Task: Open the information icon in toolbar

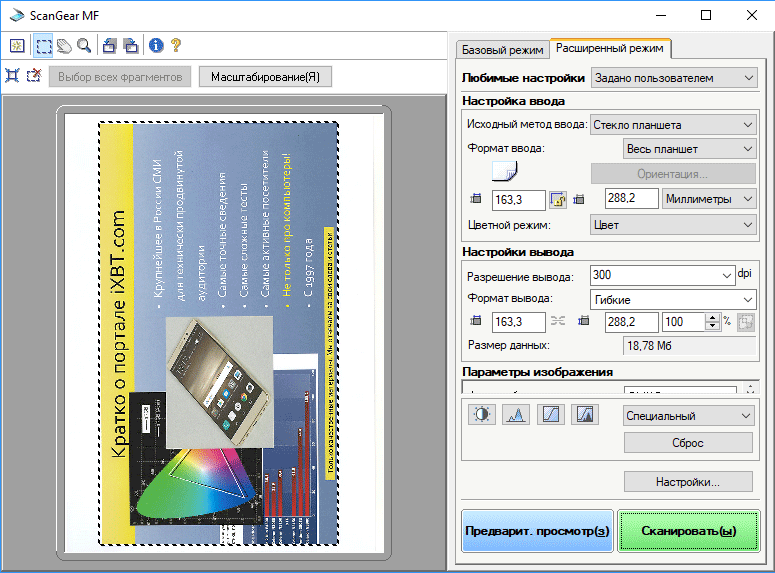Action: 155,45
